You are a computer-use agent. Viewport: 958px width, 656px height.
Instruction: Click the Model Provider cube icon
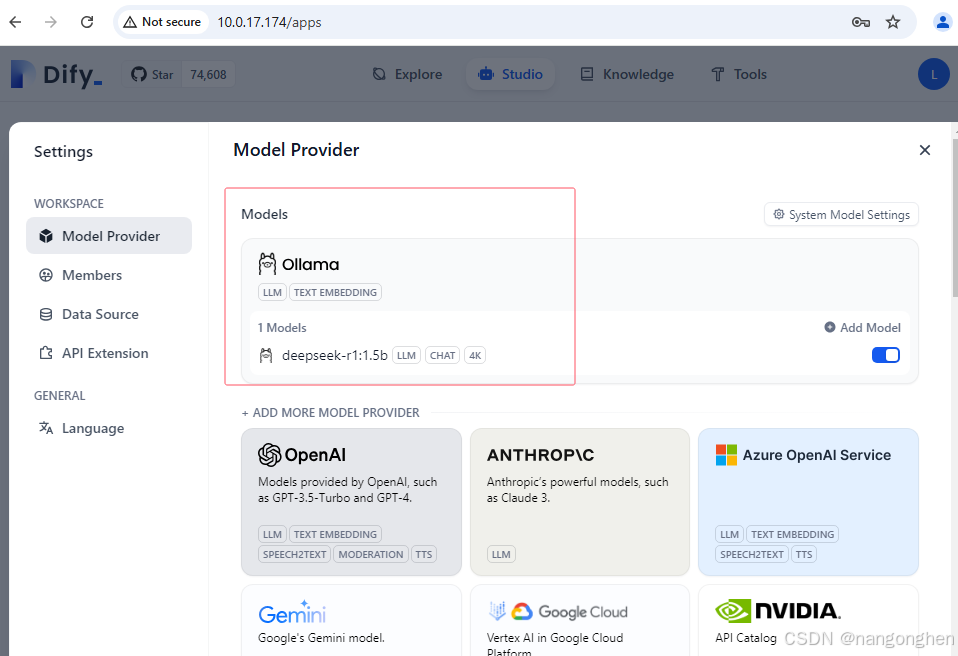[46, 236]
